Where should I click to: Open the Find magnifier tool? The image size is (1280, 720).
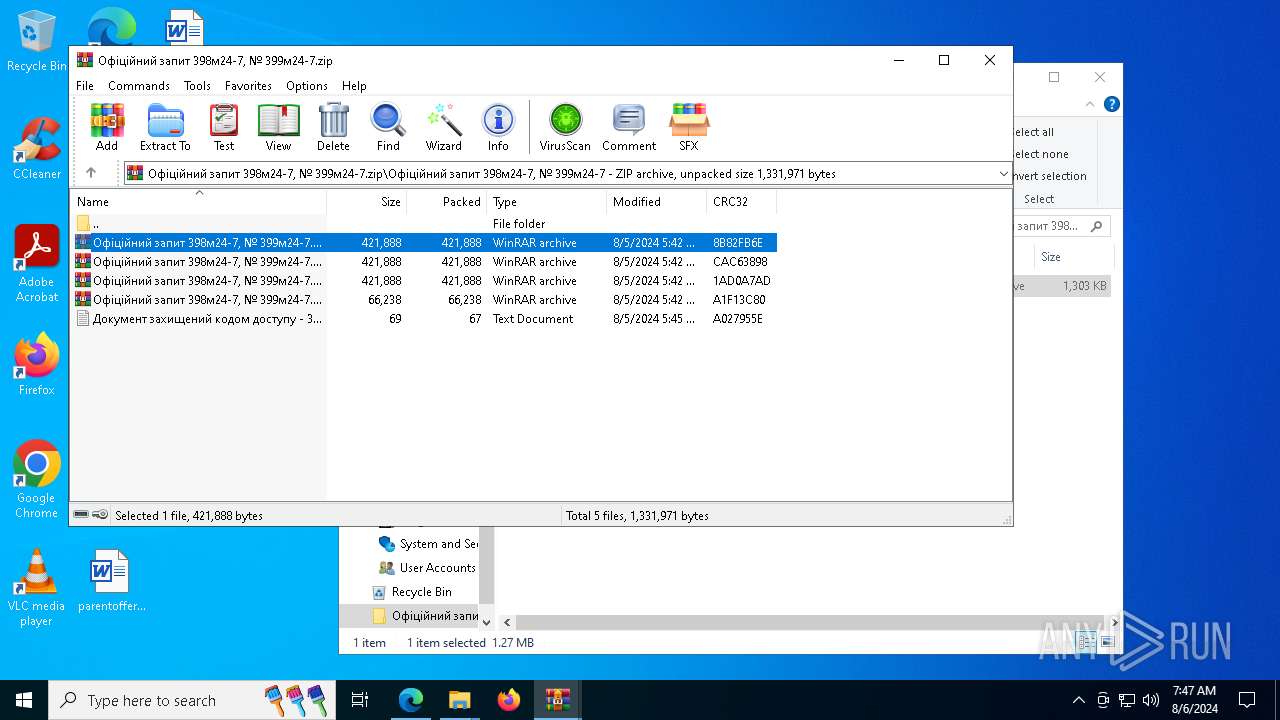(388, 127)
